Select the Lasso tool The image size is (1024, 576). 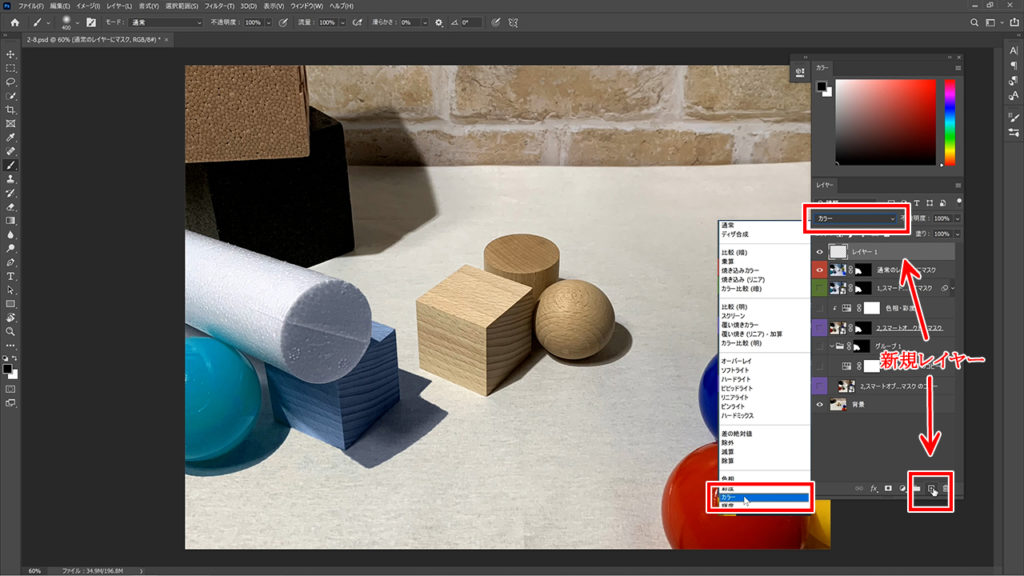(11, 81)
